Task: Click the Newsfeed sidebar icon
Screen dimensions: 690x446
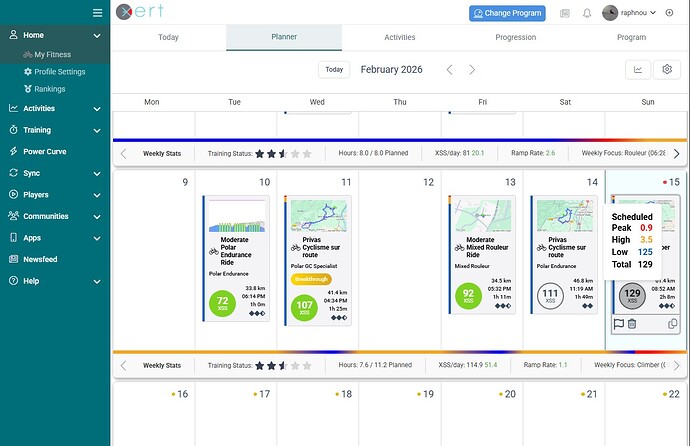Action: point(14,259)
